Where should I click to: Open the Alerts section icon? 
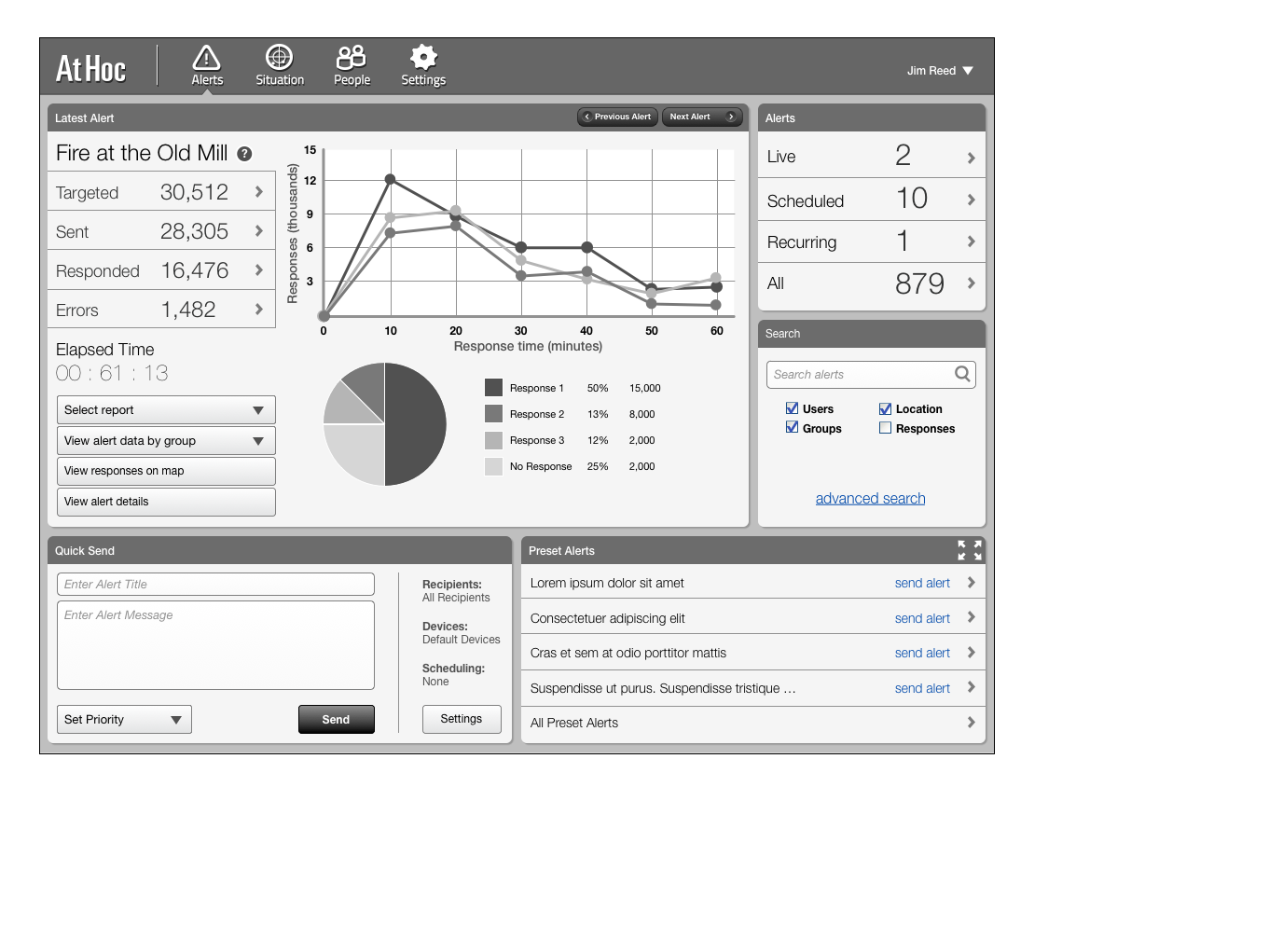click(x=206, y=59)
